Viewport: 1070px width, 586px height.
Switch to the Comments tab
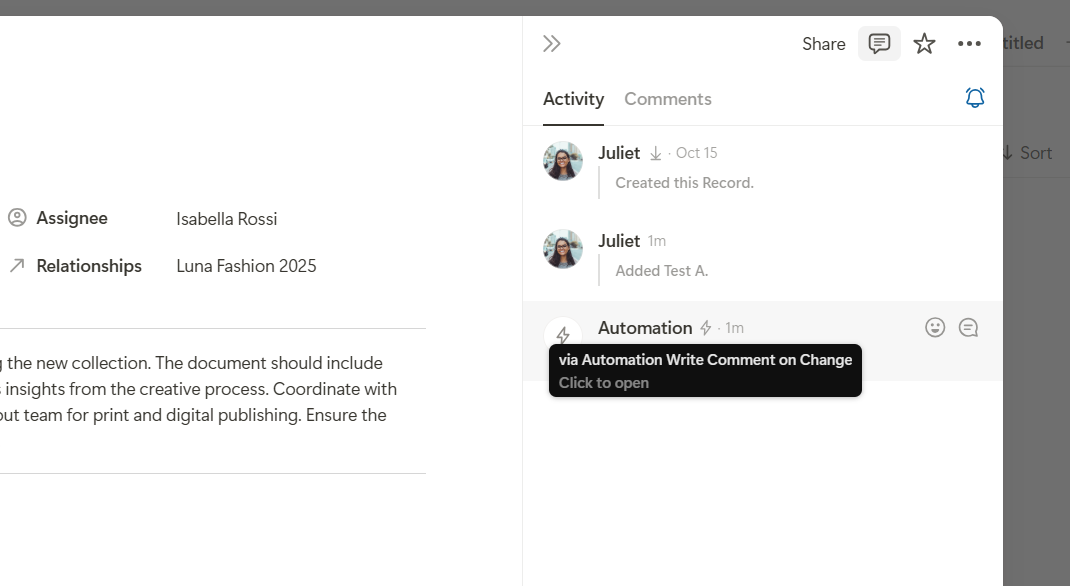pyautogui.click(x=667, y=99)
